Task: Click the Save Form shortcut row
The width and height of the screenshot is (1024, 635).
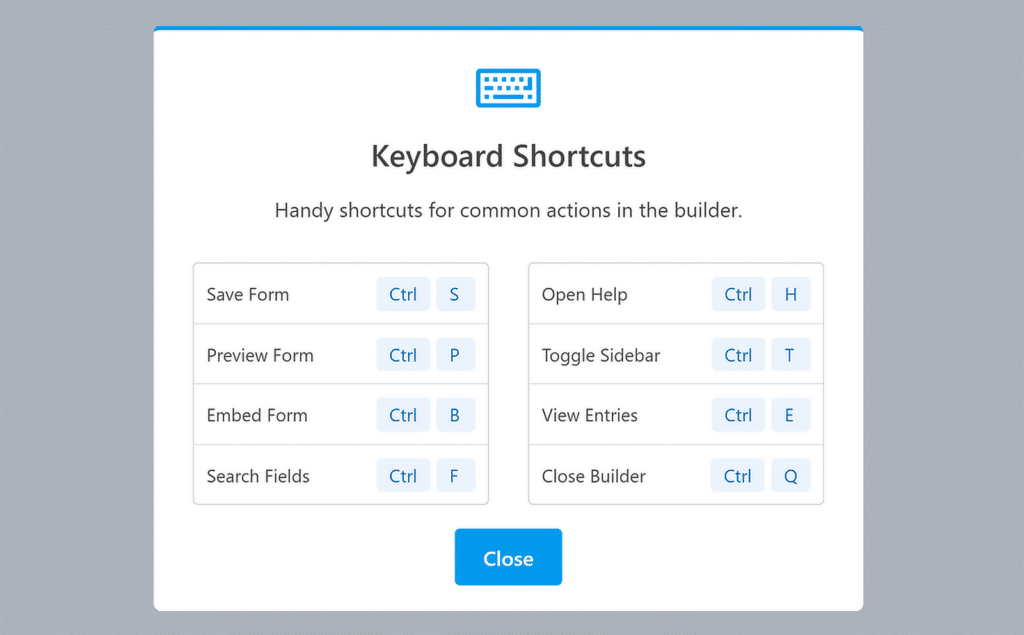Action: point(247,294)
